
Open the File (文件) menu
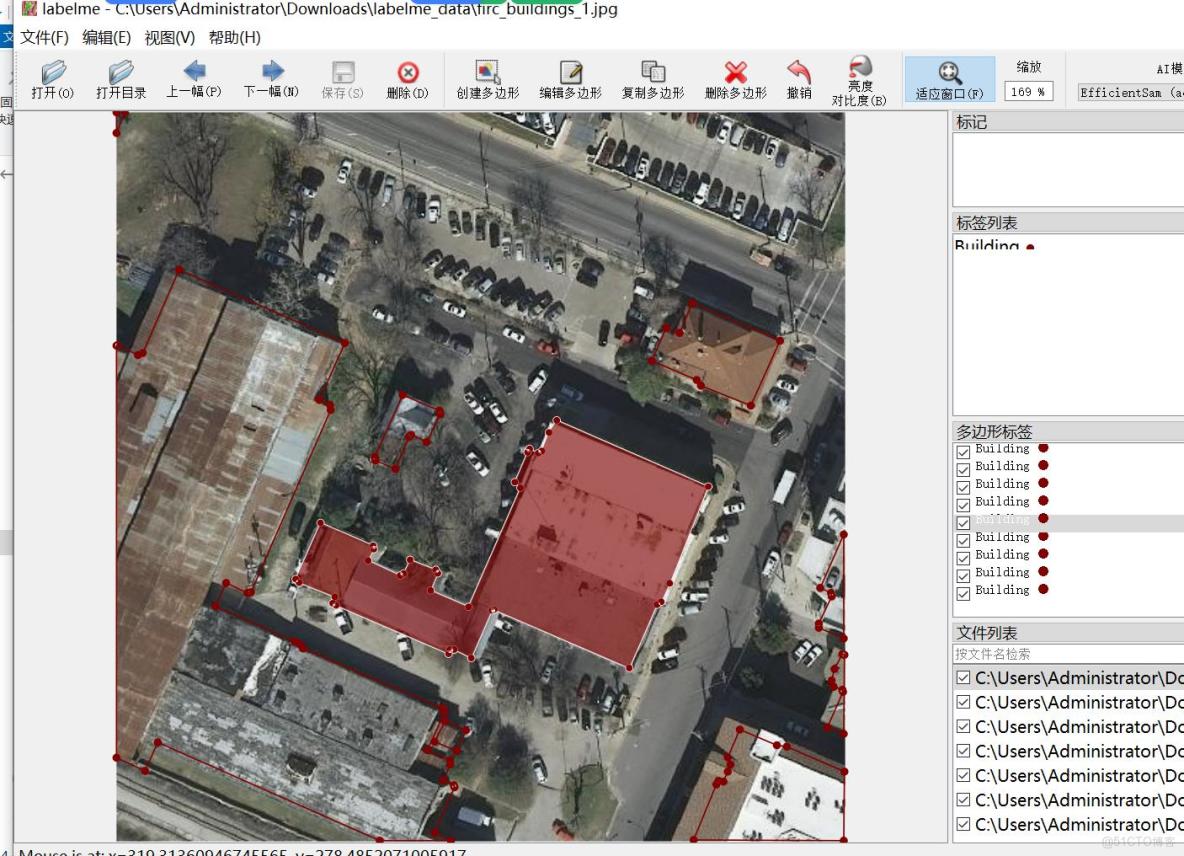(45, 37)
